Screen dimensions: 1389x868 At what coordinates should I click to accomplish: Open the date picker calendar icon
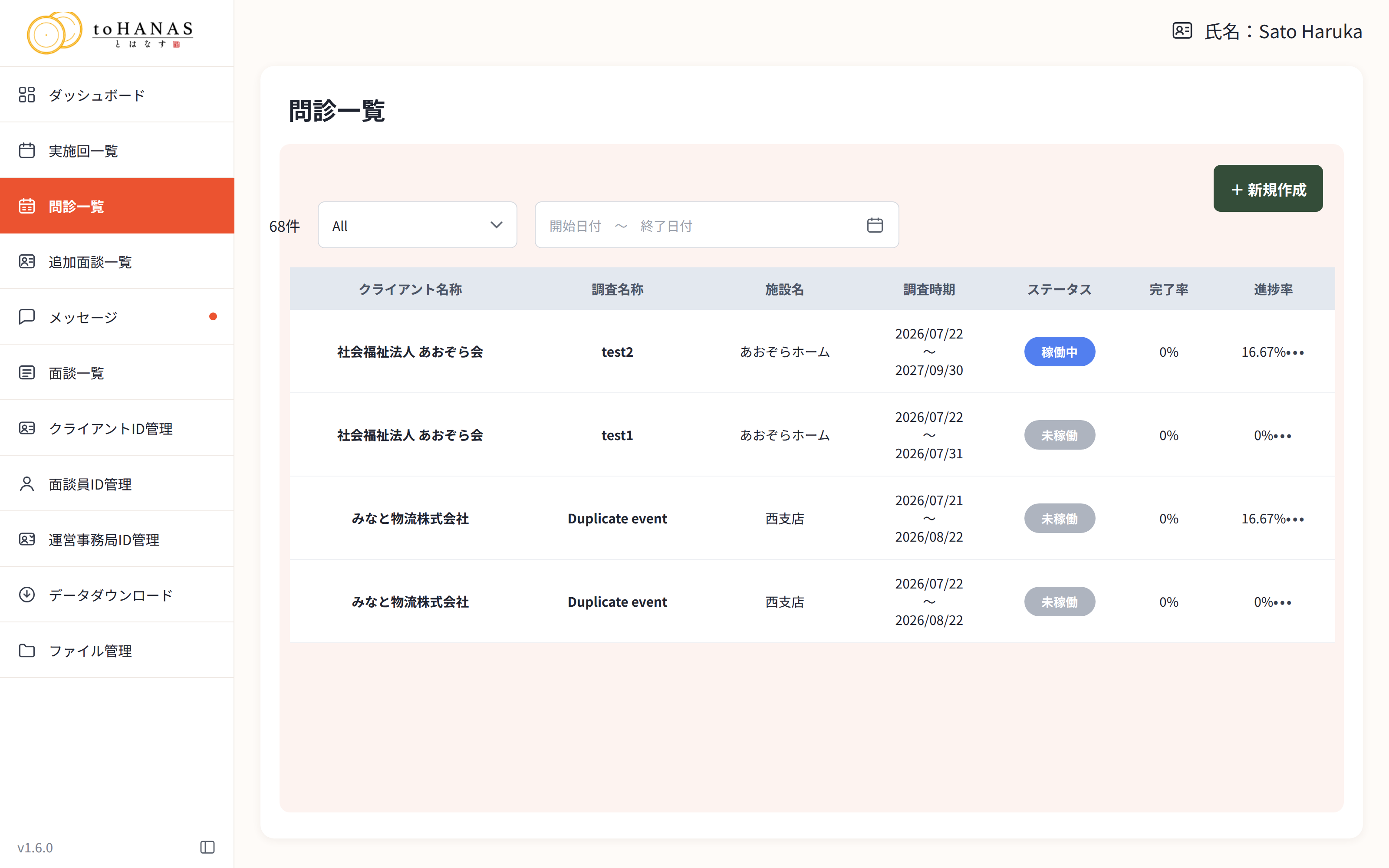click(x=875, y=225)
